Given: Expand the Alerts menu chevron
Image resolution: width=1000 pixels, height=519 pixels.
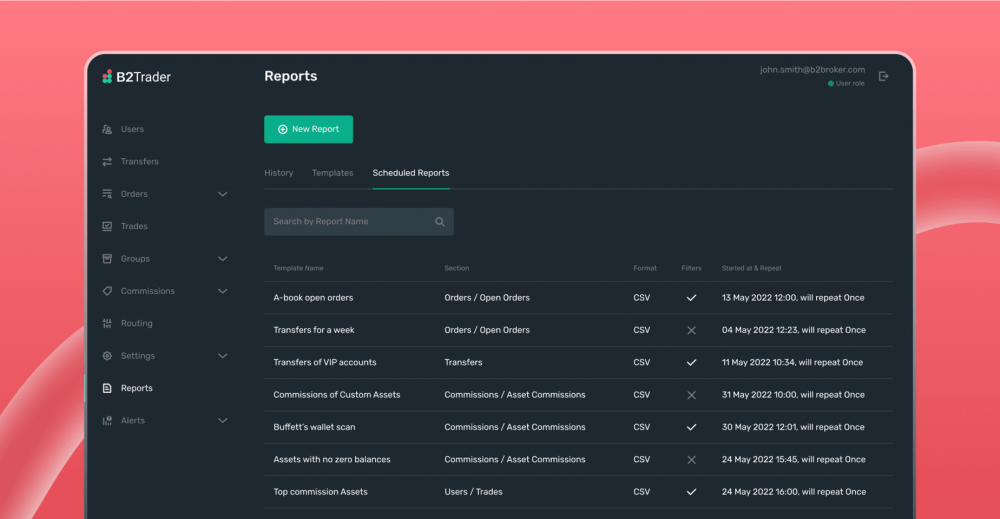Looking at the screenshot, I should pos(222,421).
